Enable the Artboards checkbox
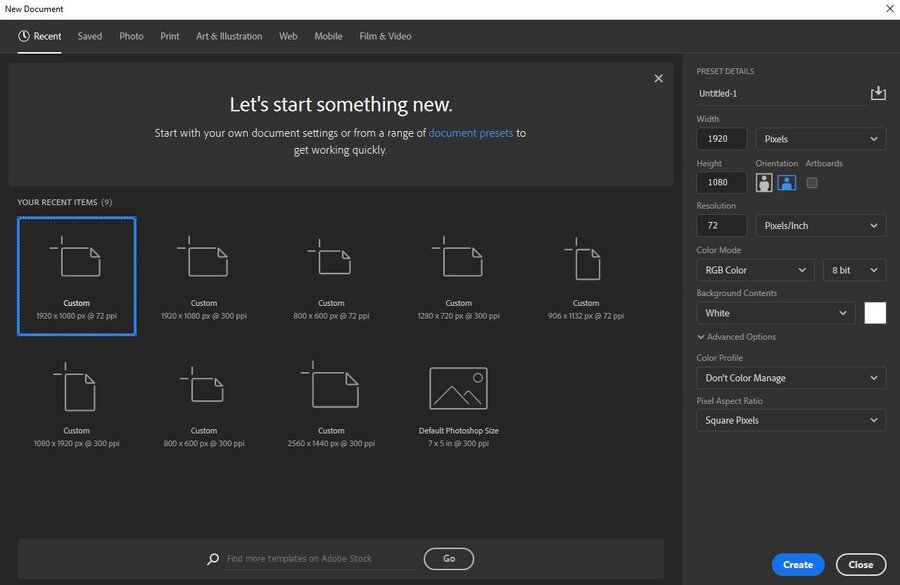 click(x=812, y=183)
